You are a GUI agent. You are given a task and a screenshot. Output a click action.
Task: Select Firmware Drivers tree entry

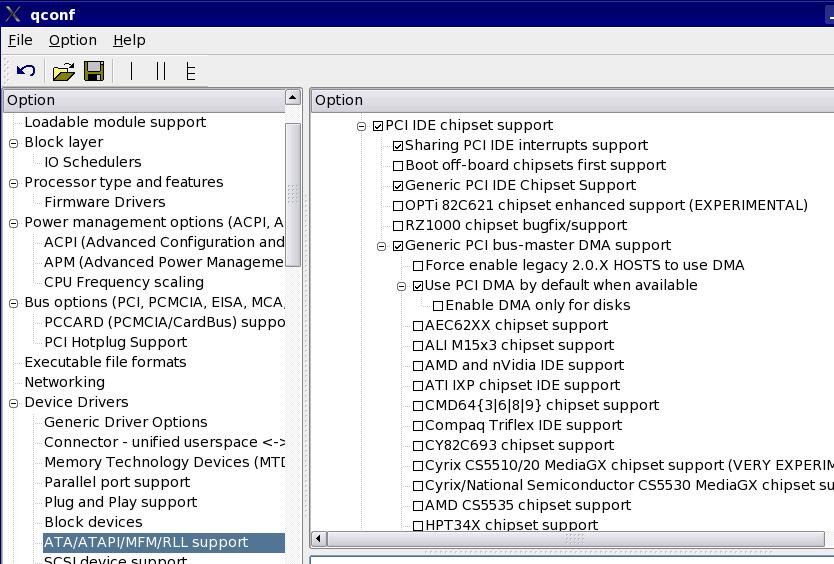point(105,202)
